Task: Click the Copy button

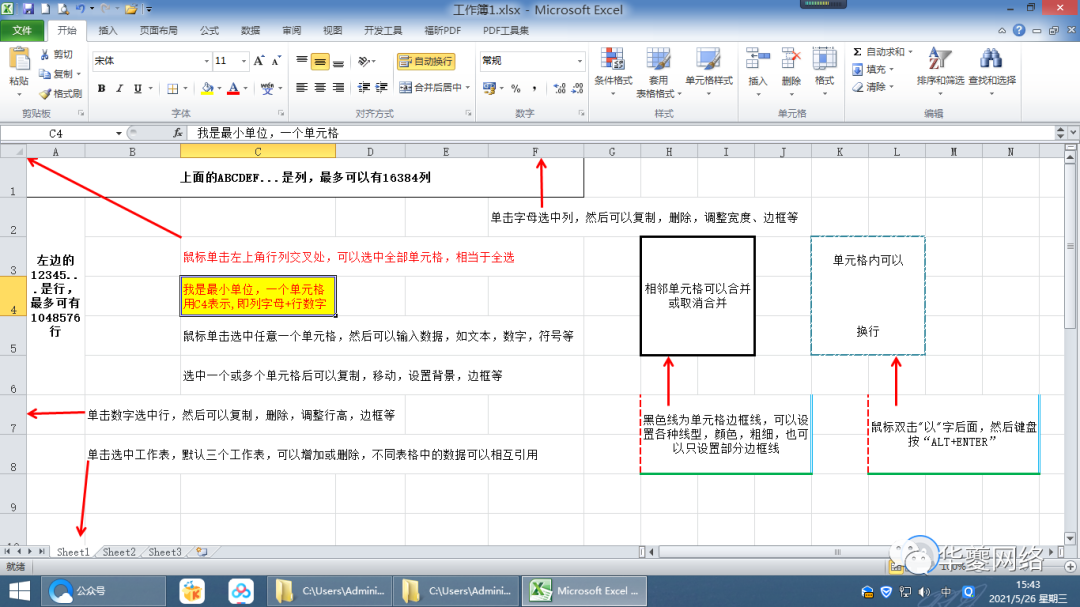Action: coord(56,74)
